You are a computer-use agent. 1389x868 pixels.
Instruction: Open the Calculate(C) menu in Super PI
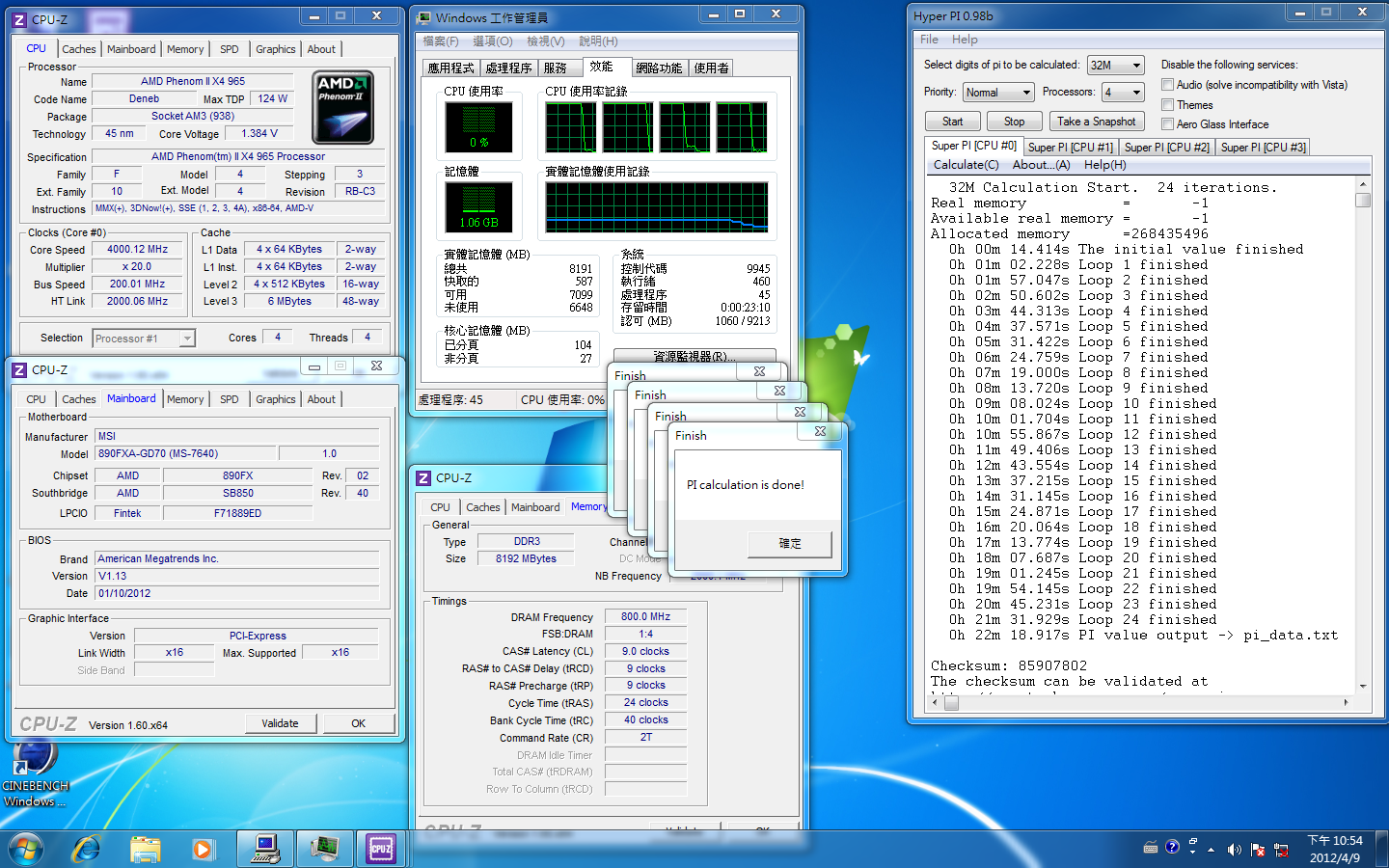pyautogui.click(x=966, y=165)
